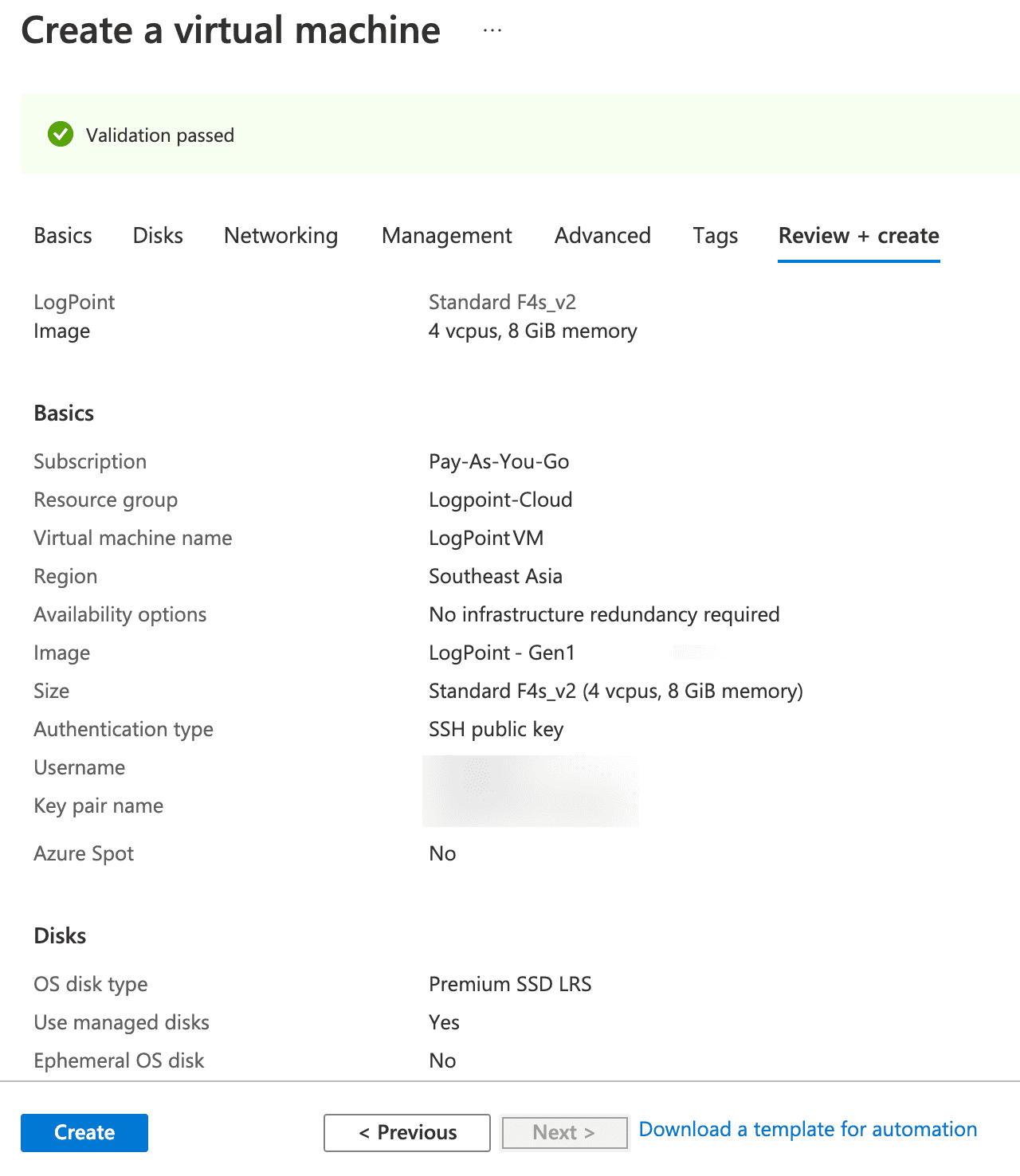1020x1176 pixels.
Task: Click the green Validation passed checkmark
Action: (61, 135)
